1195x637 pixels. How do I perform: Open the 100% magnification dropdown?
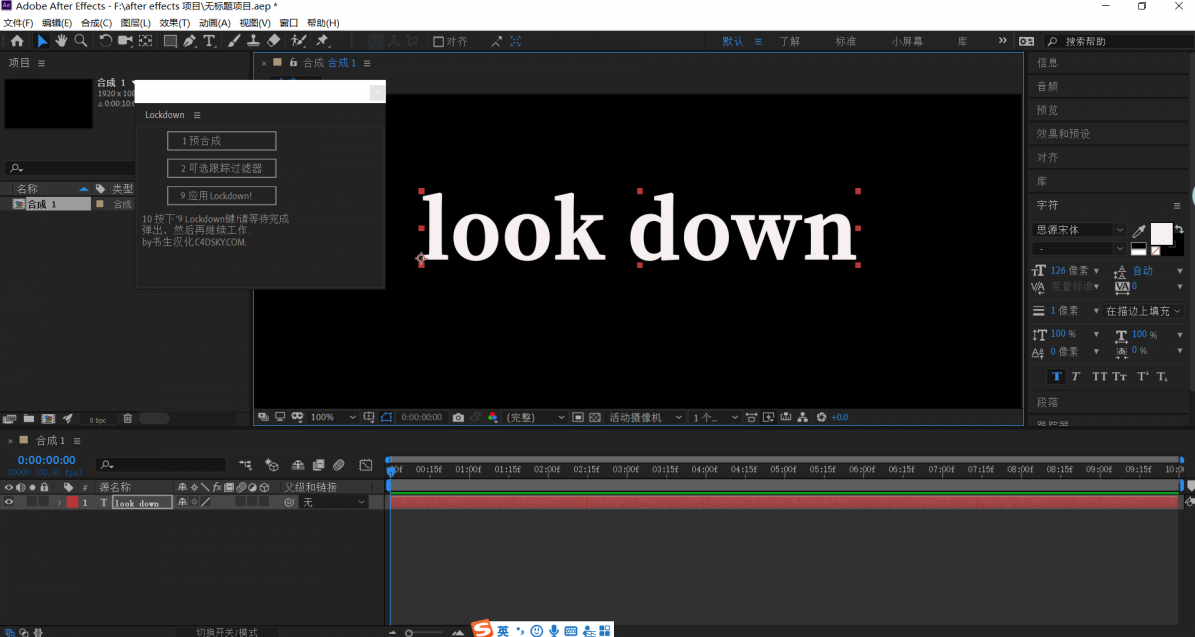[333, 418]
